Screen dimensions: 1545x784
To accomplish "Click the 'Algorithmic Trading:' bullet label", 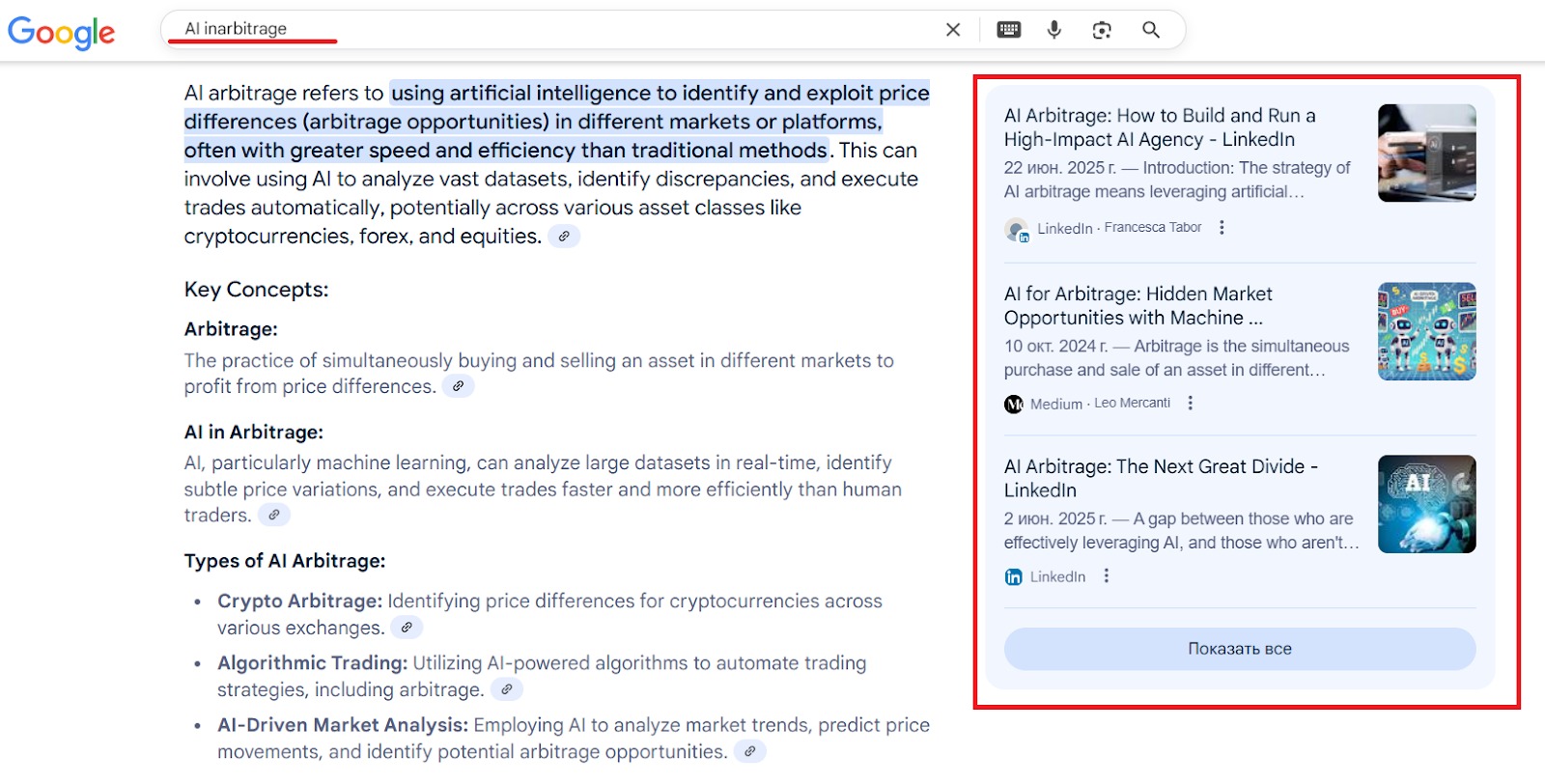I will tap(312, 662).
